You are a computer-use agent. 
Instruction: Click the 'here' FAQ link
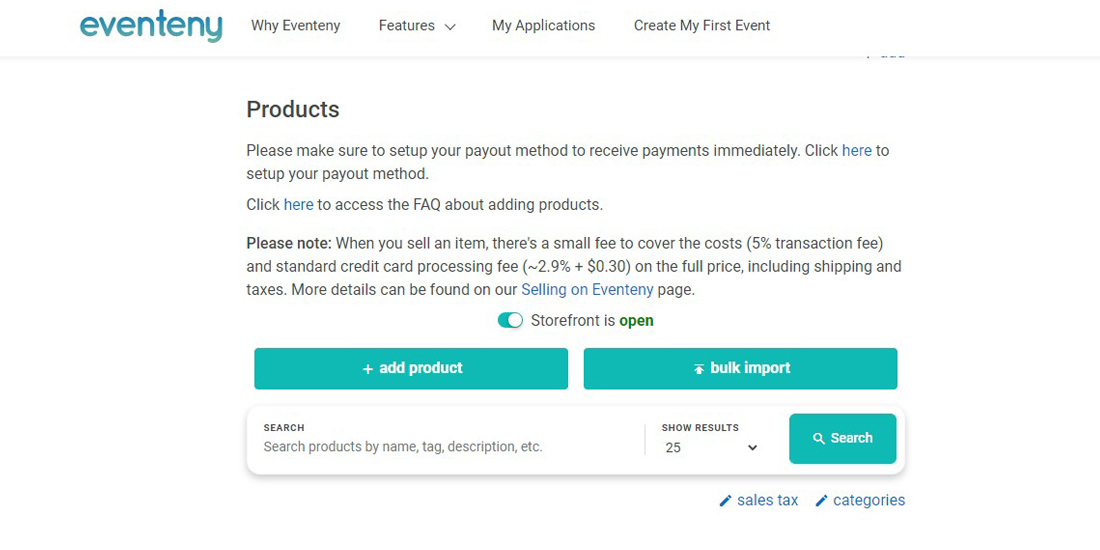coord(299,205)
